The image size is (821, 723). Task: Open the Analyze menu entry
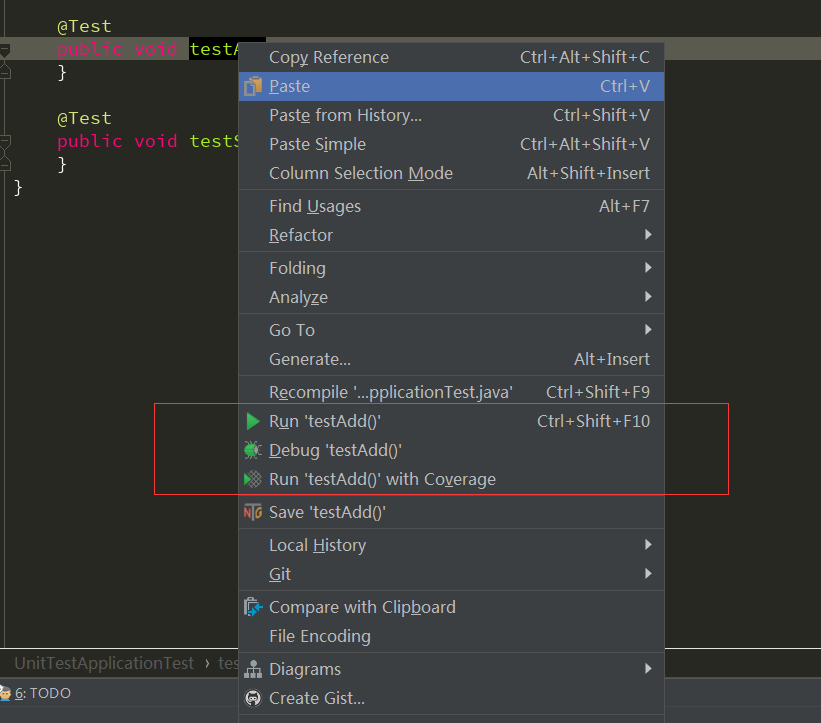(x=451, y=297)
